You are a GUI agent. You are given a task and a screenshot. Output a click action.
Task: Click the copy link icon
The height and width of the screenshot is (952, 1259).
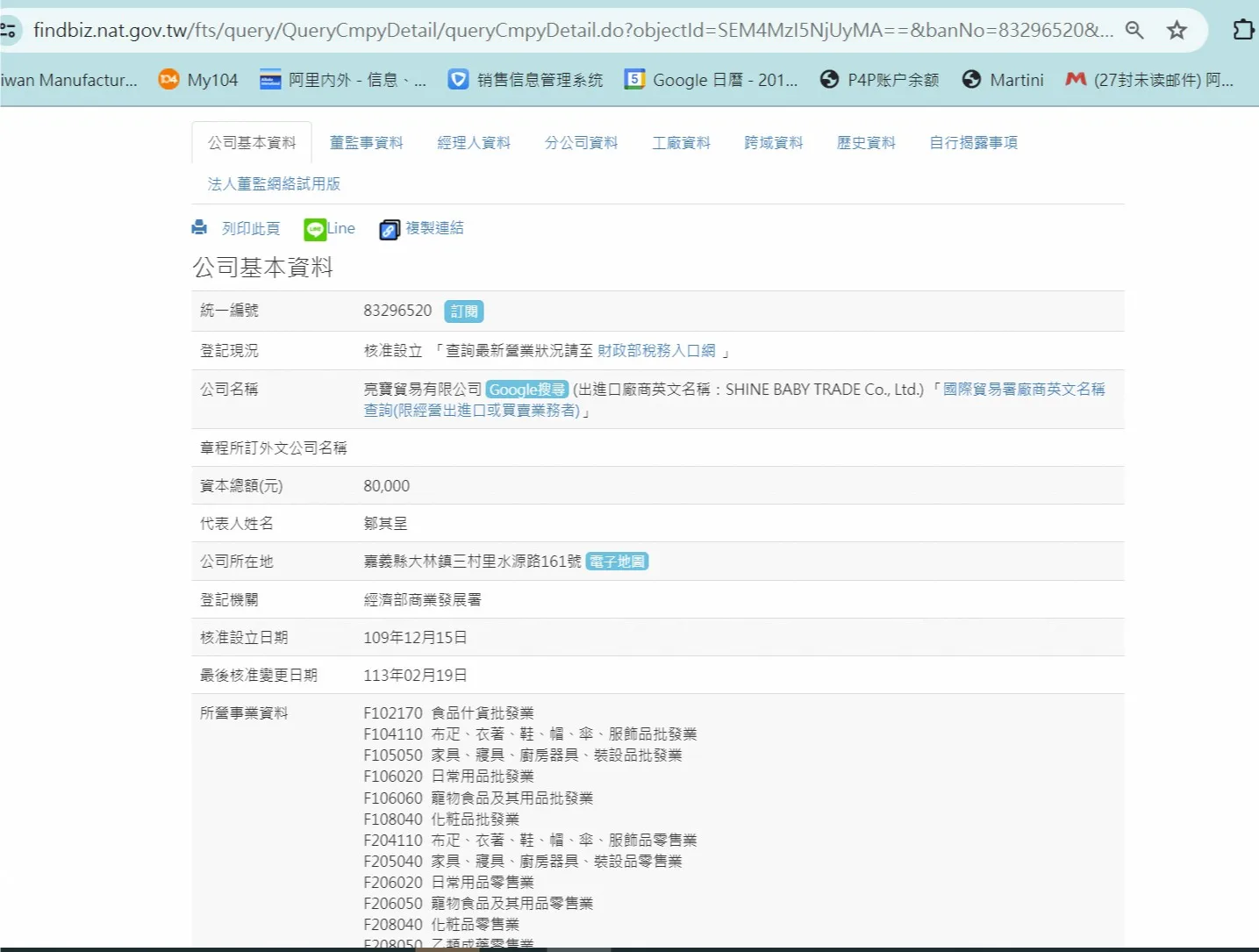coord(390,230)
